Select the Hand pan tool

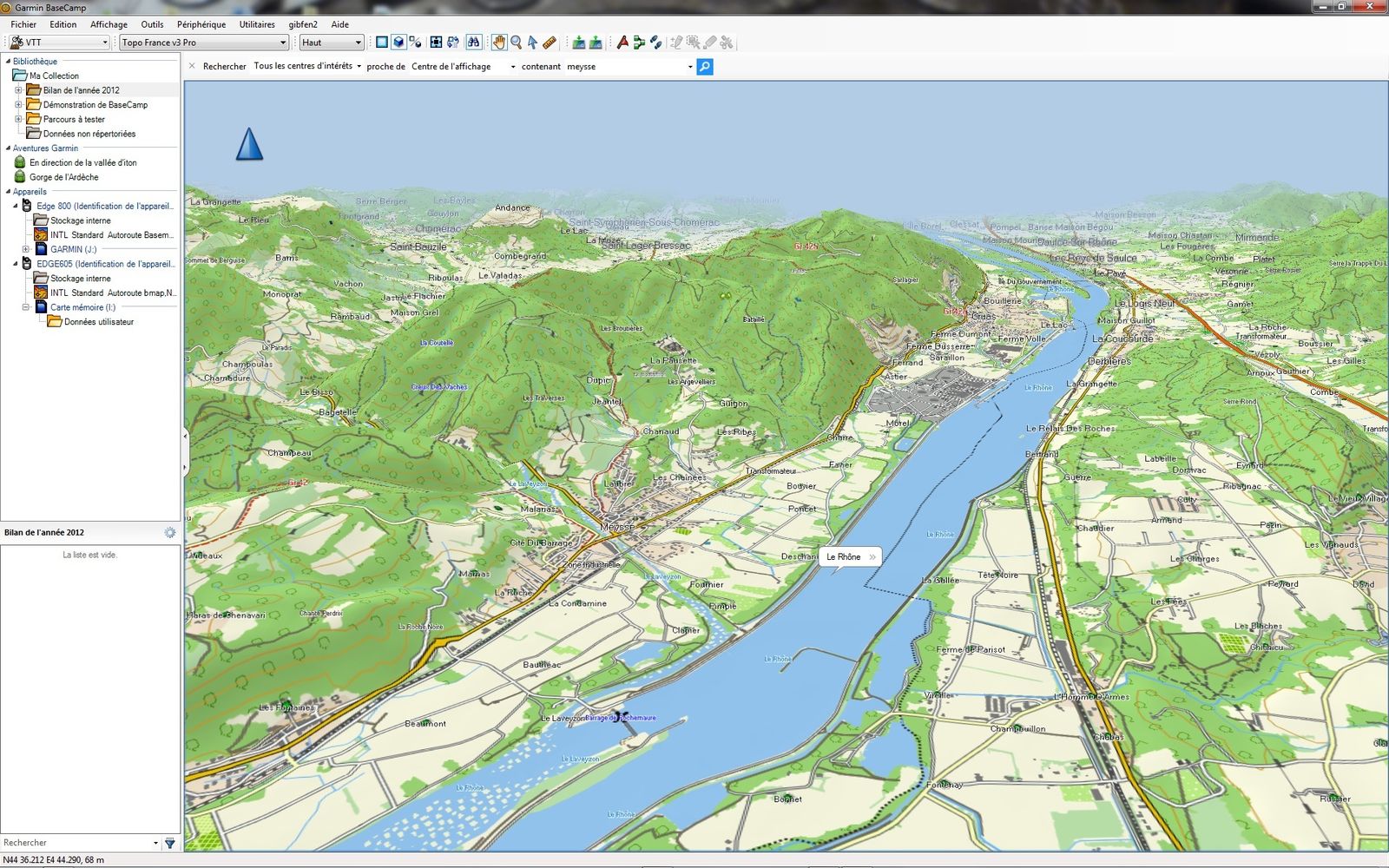coord(499,42)
